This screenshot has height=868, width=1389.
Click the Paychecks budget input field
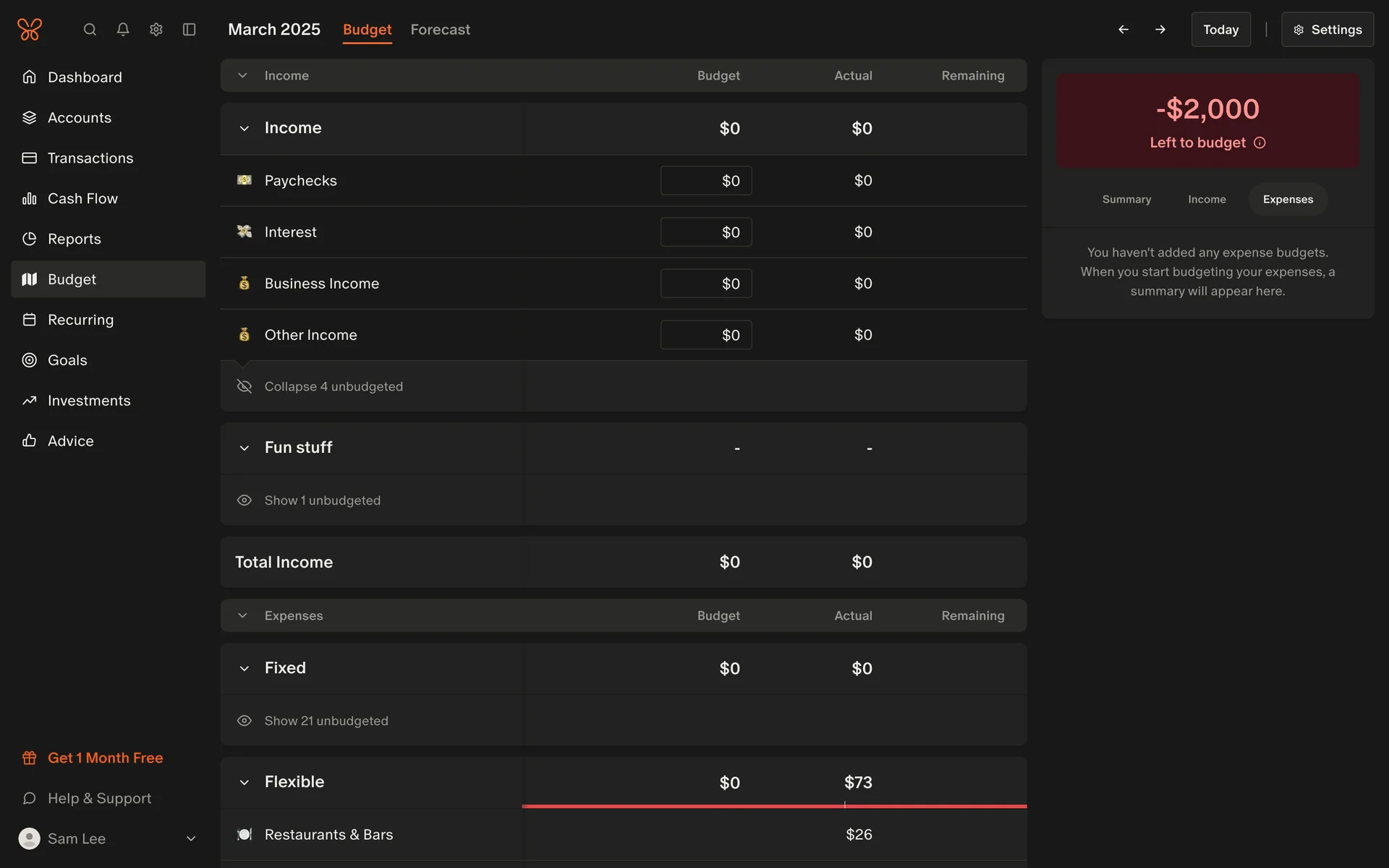[705, 181]
